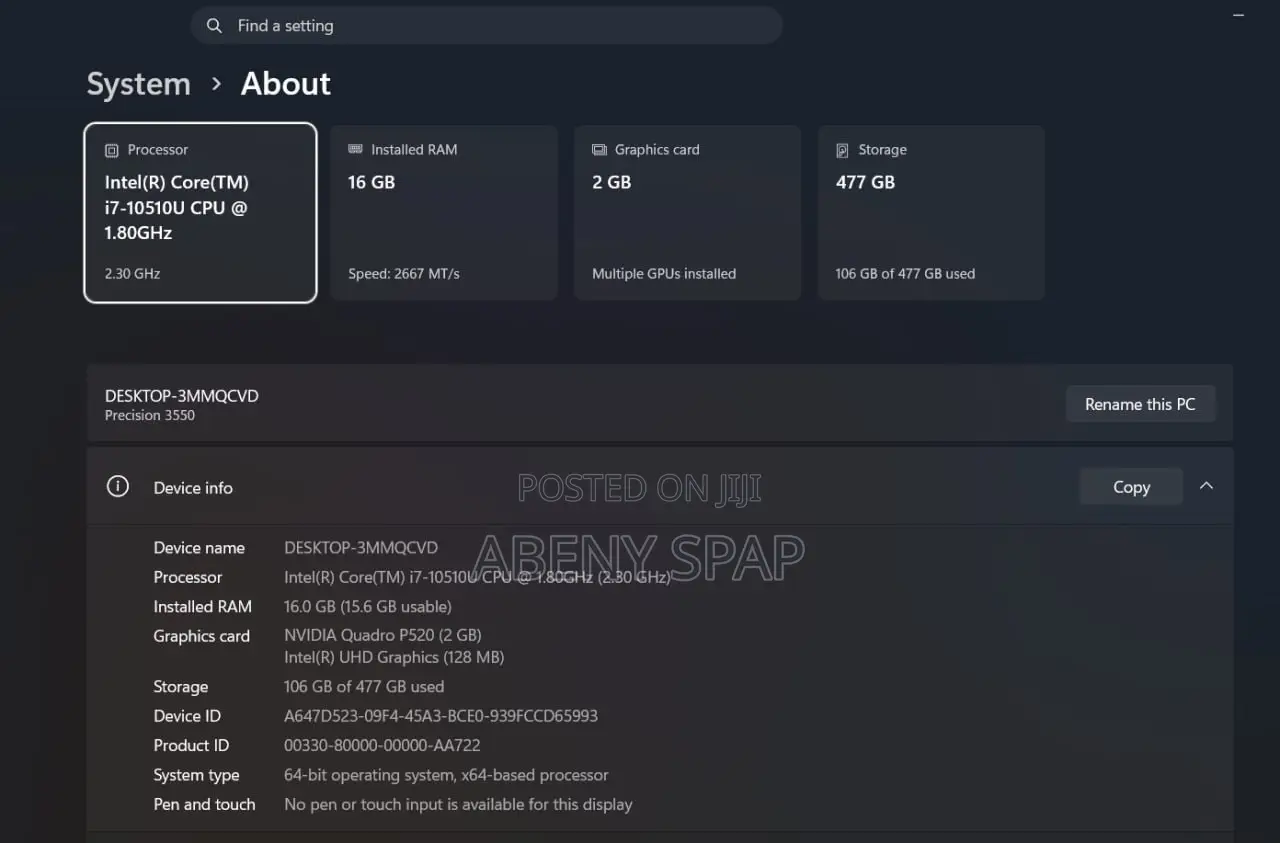Click the Device info header row
Screen dimensions: 1280x843
(660, 487)
